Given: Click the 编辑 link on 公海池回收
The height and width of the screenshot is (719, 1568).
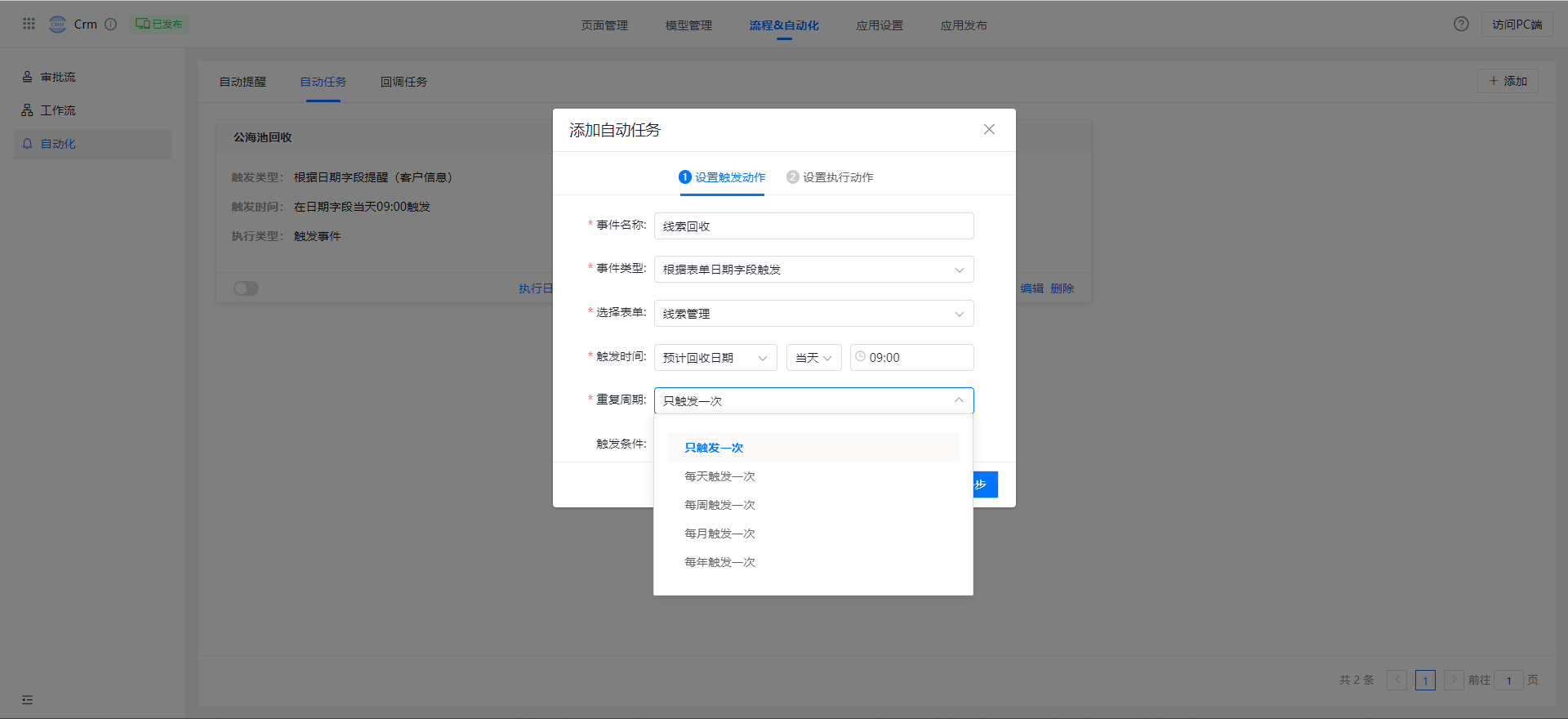Looking at the screenshot, I should 1031,288.
